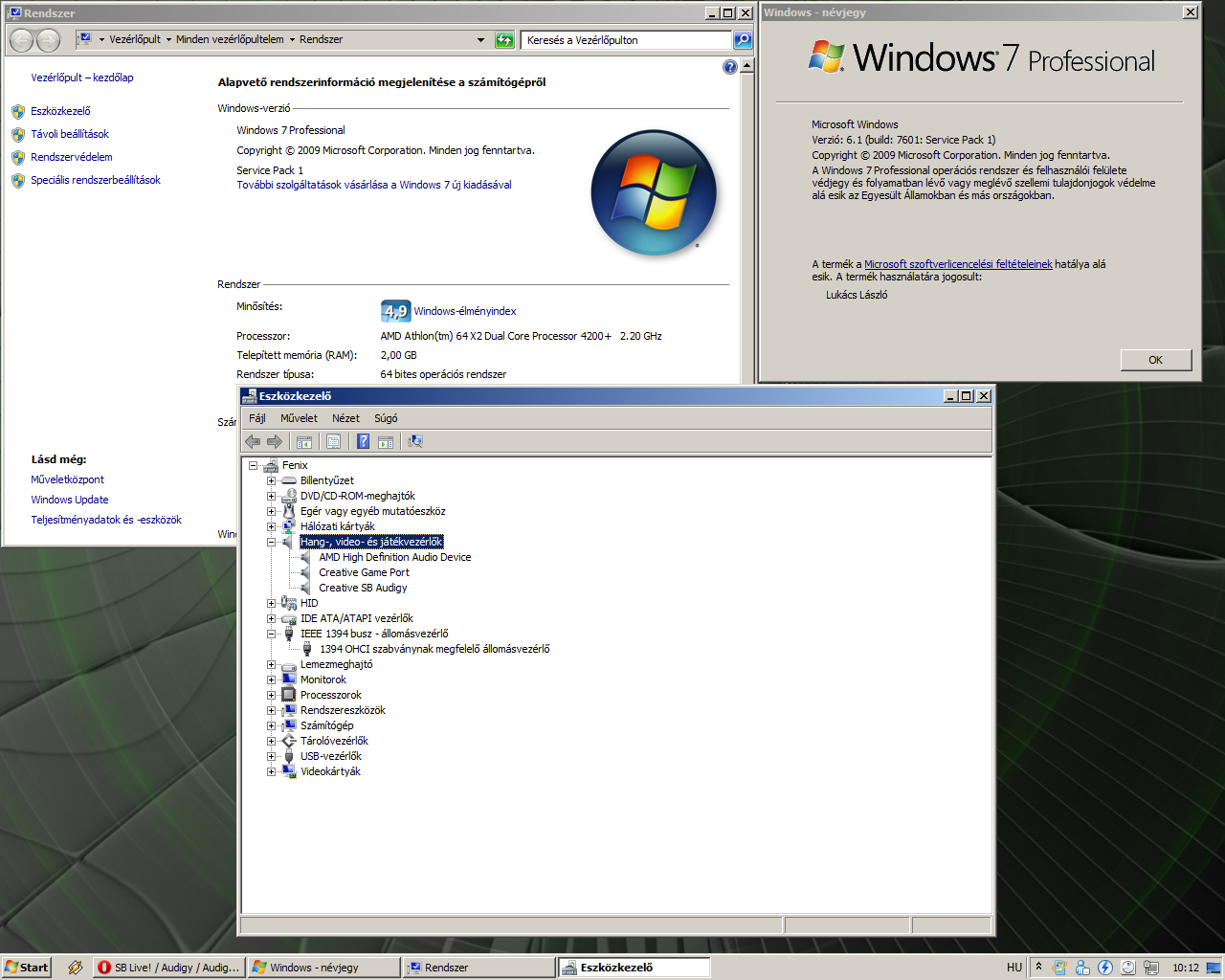Click Vezérlőpult breadcrumb in address bar
Viewport: 1225px width, 980px height.
(135, 40)
